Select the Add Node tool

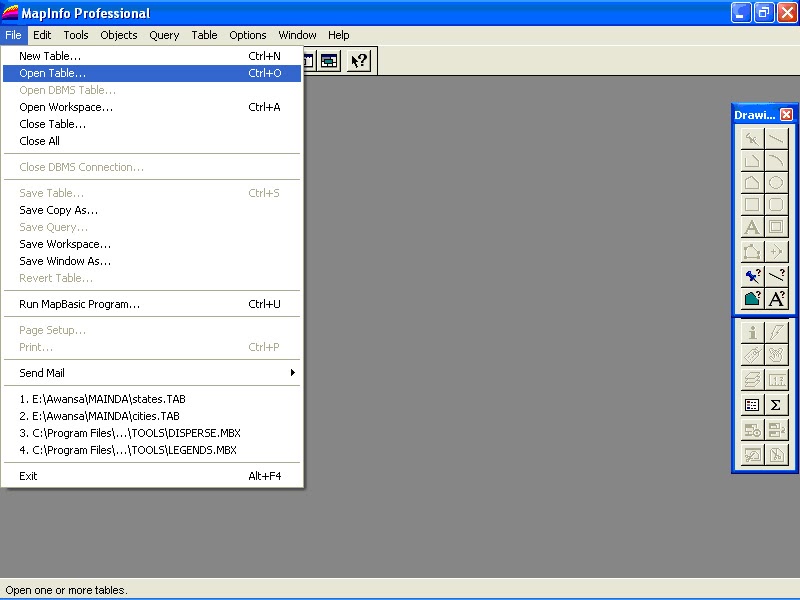point(776,252)
